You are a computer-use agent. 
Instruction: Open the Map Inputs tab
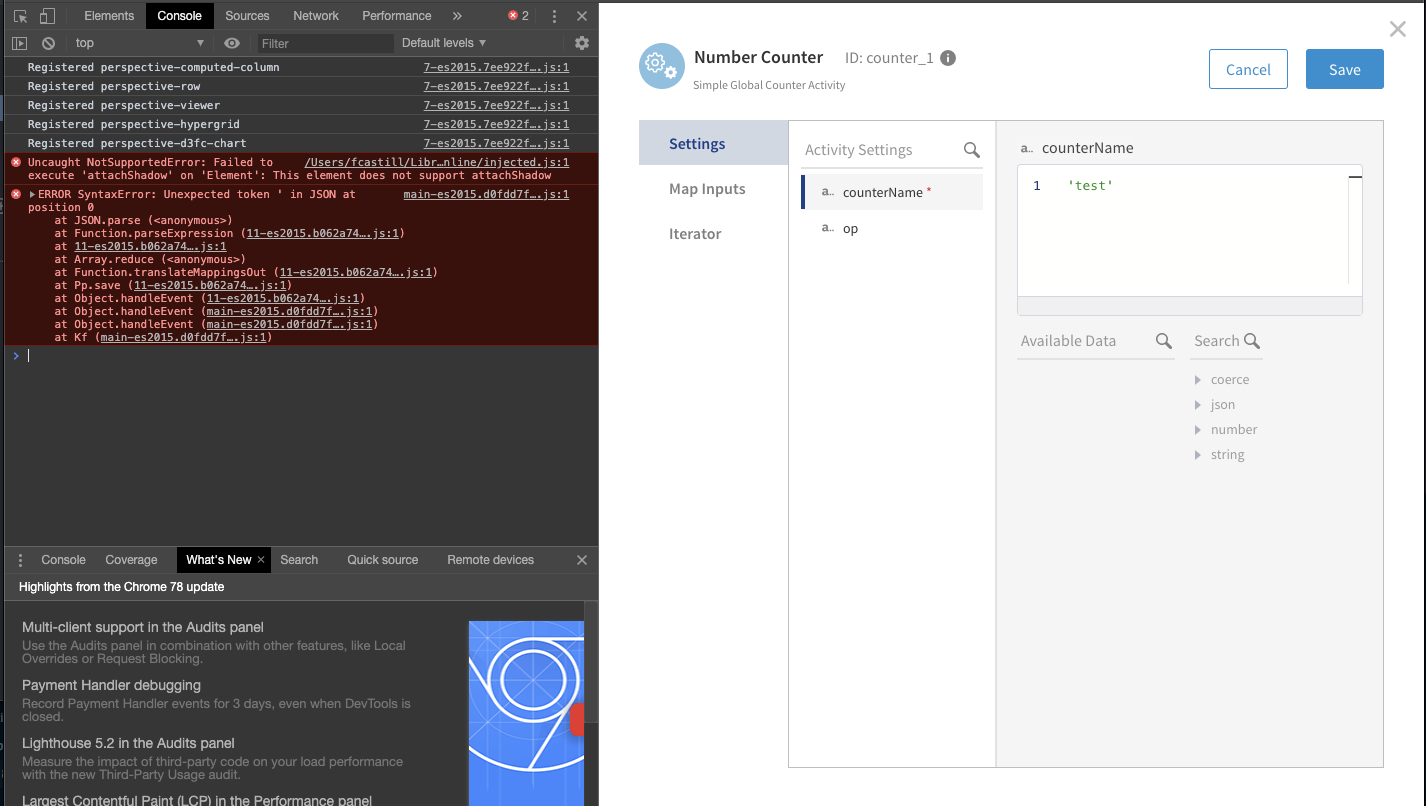(707, 188)
